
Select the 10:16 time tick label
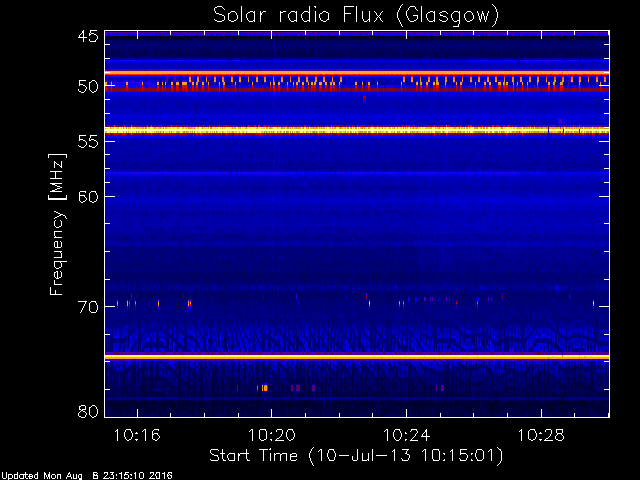(x=137, y=435)
